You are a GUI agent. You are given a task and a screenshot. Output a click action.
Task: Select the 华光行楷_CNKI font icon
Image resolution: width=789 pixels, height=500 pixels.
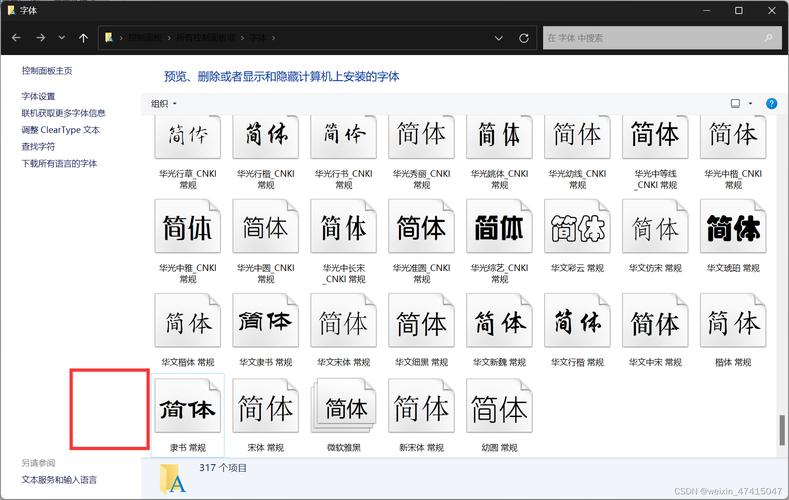click(266, 136)
